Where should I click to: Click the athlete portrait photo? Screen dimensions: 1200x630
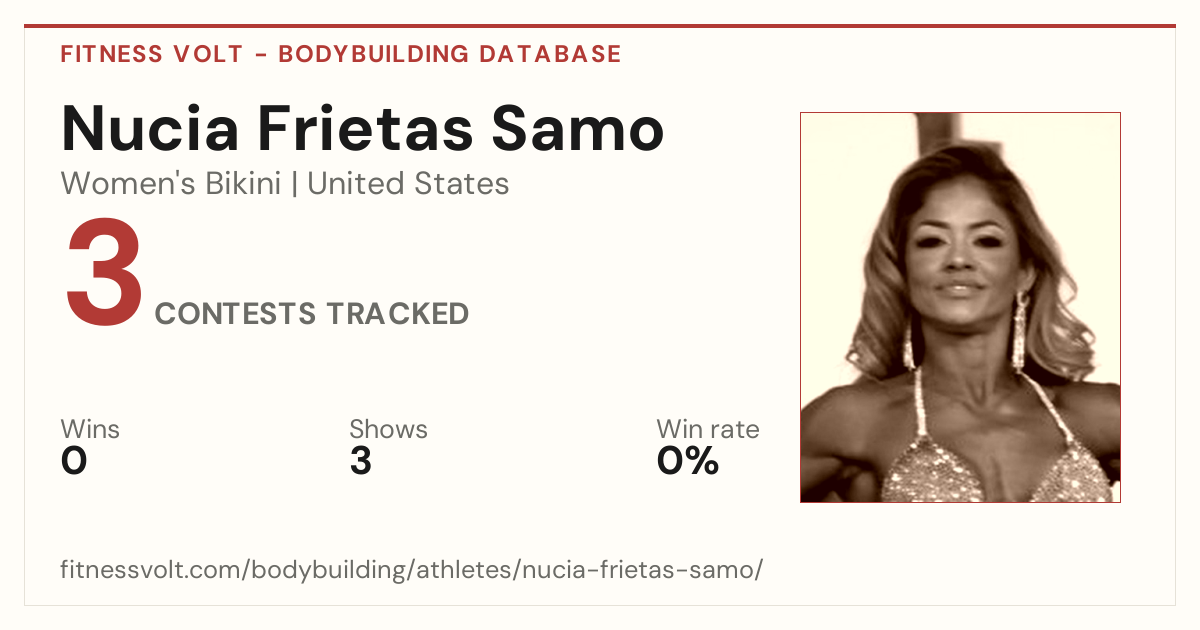click(x=960, y=307)
